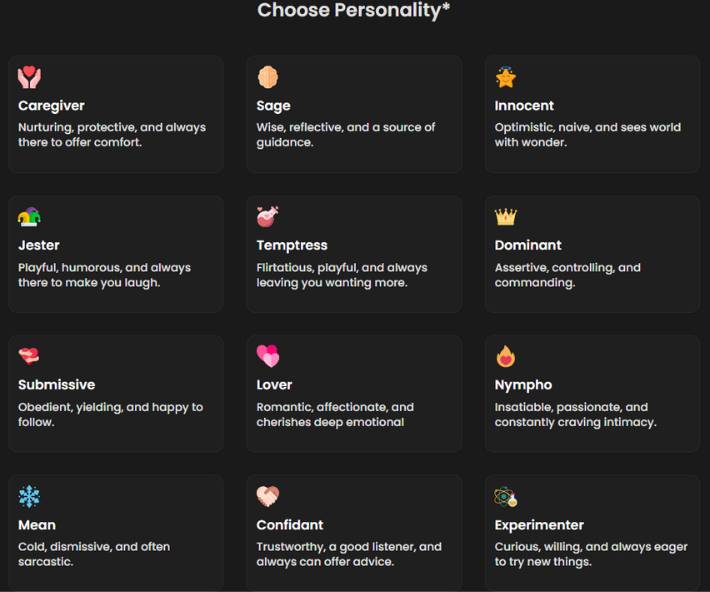Click the Experimenter atom icon
The height and width of the screenshot is (592, 710).
[x=506, y=496]
